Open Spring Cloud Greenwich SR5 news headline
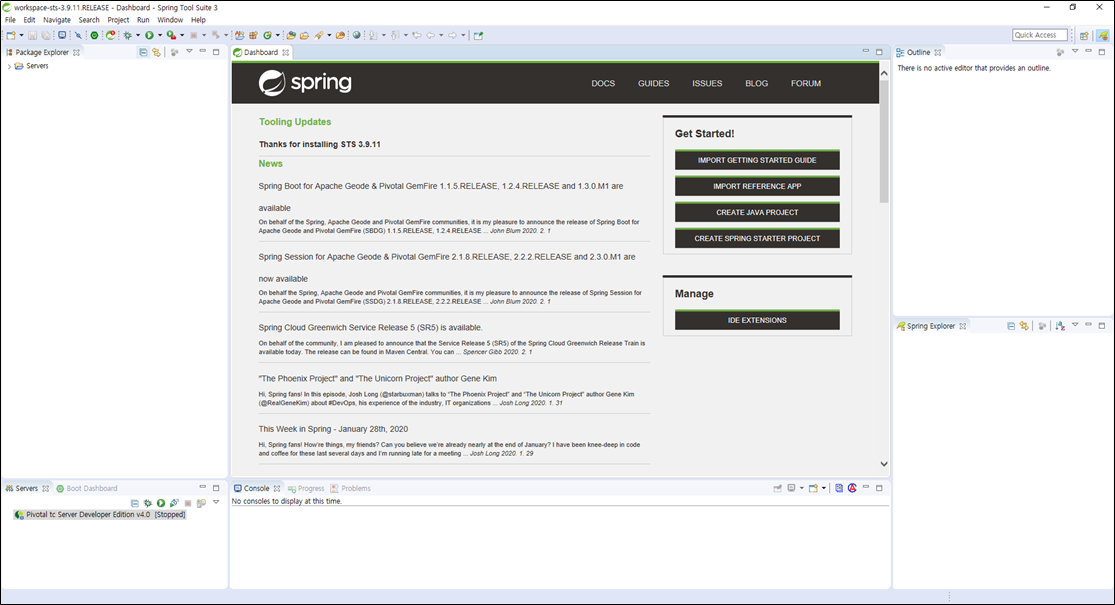Viewport: 1115px width, 605px height. (x=370, y=328)
